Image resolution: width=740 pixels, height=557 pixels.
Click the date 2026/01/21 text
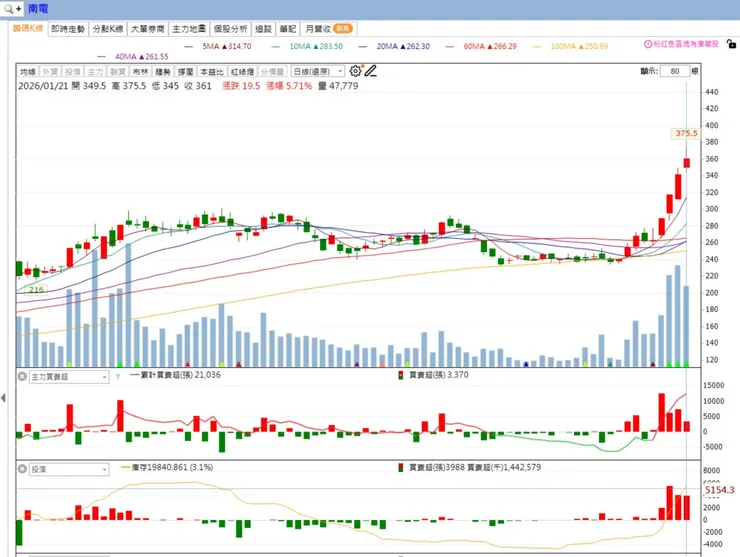pyautogui.click(x=43, y=86)
